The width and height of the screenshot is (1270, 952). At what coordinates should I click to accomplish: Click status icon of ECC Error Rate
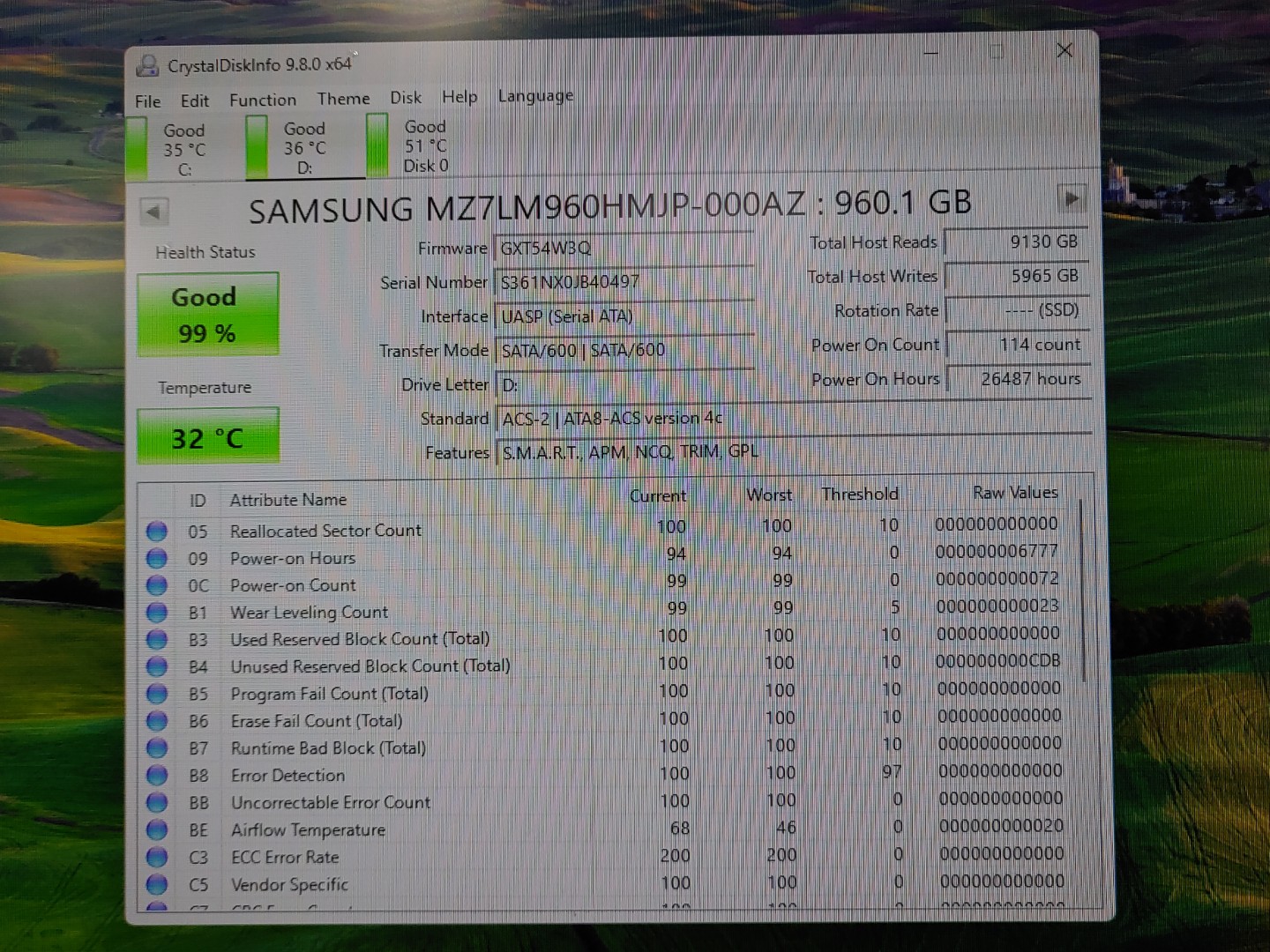(157, 858)
